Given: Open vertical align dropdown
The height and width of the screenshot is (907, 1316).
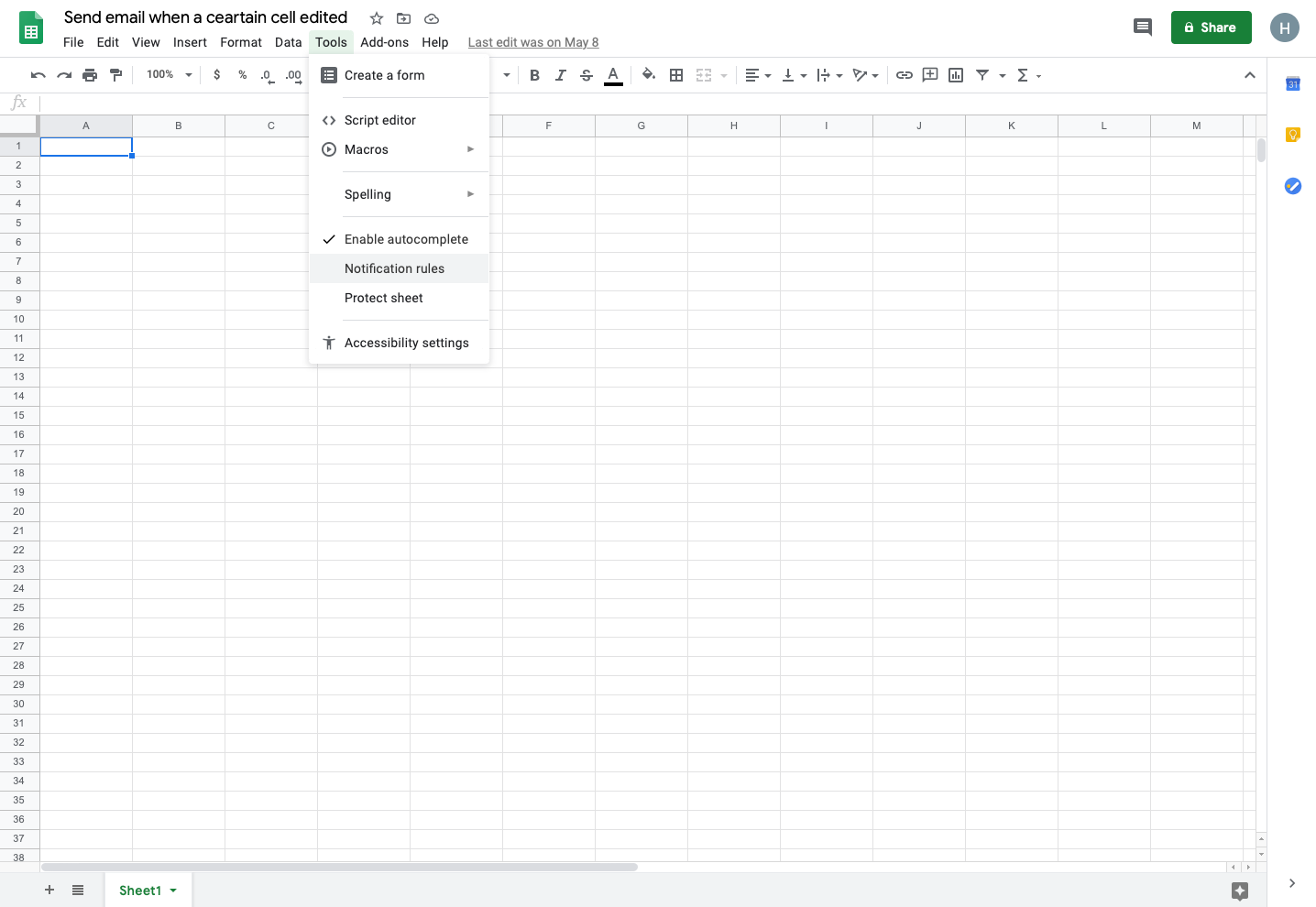Looking at the screenshot, I should (794, 75).
